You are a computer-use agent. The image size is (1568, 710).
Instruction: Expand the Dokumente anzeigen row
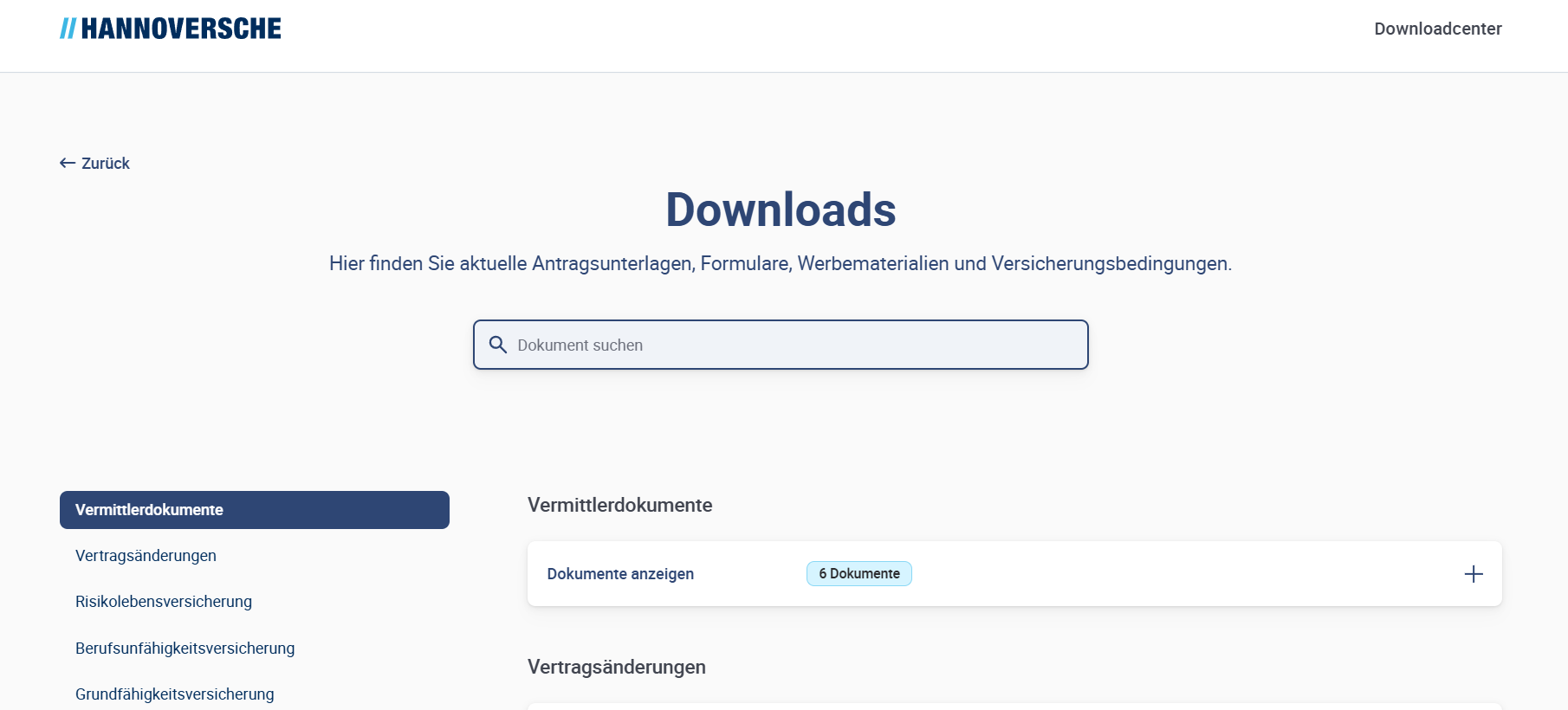tap(620, 574)
